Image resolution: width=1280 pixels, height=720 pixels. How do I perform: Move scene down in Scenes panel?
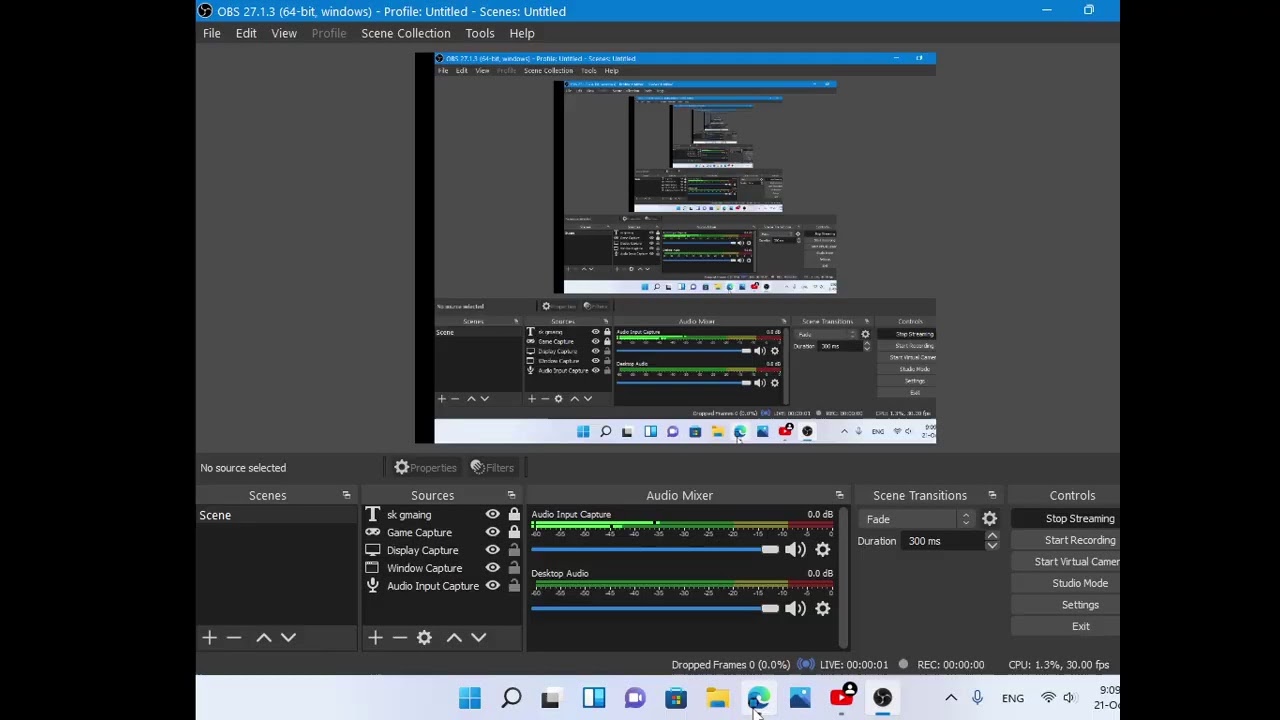pos(288,637)
